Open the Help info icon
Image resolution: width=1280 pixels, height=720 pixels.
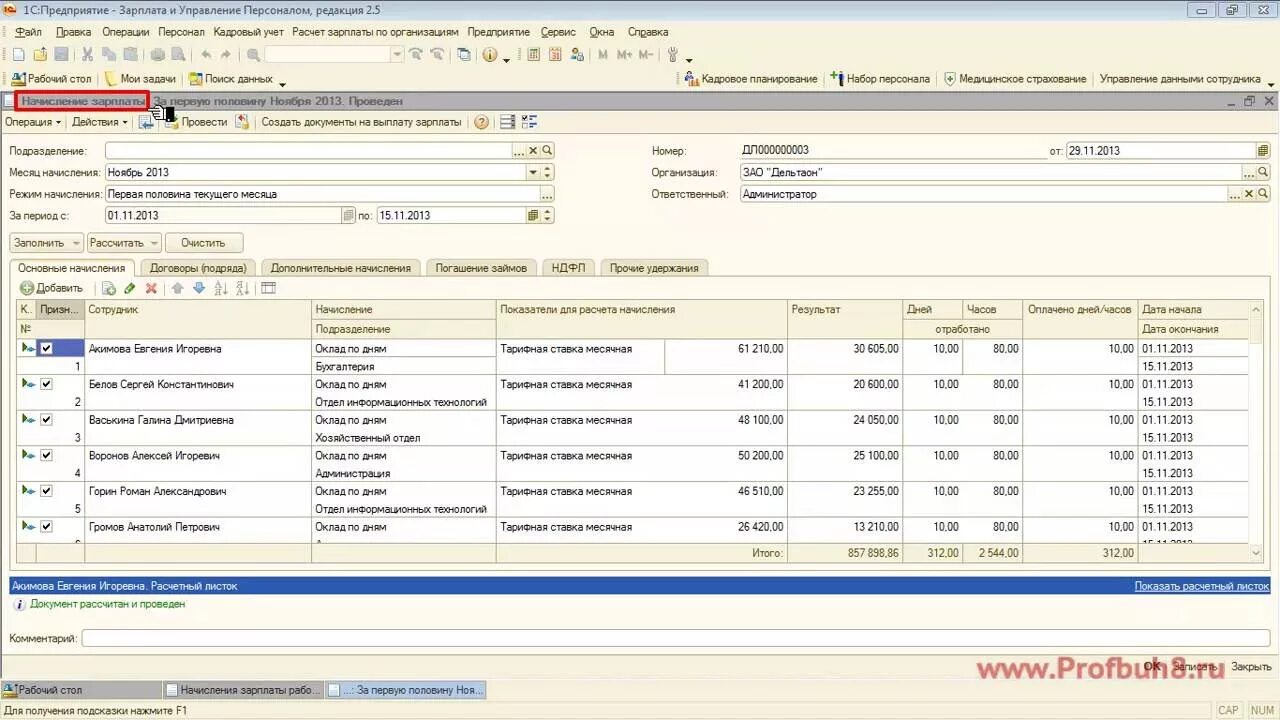[x=490, y=55]
